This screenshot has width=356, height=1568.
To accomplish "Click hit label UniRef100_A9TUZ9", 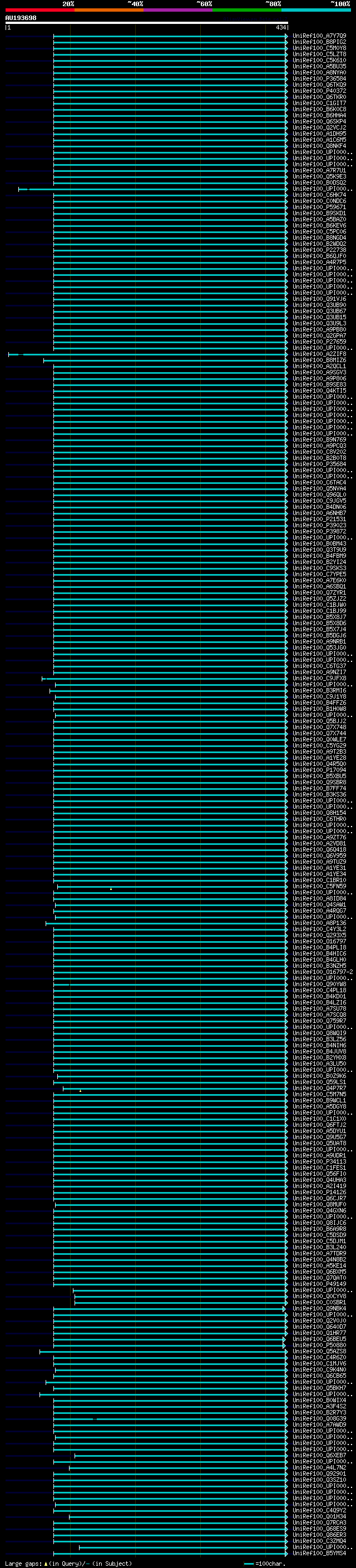I will point(319,862).
